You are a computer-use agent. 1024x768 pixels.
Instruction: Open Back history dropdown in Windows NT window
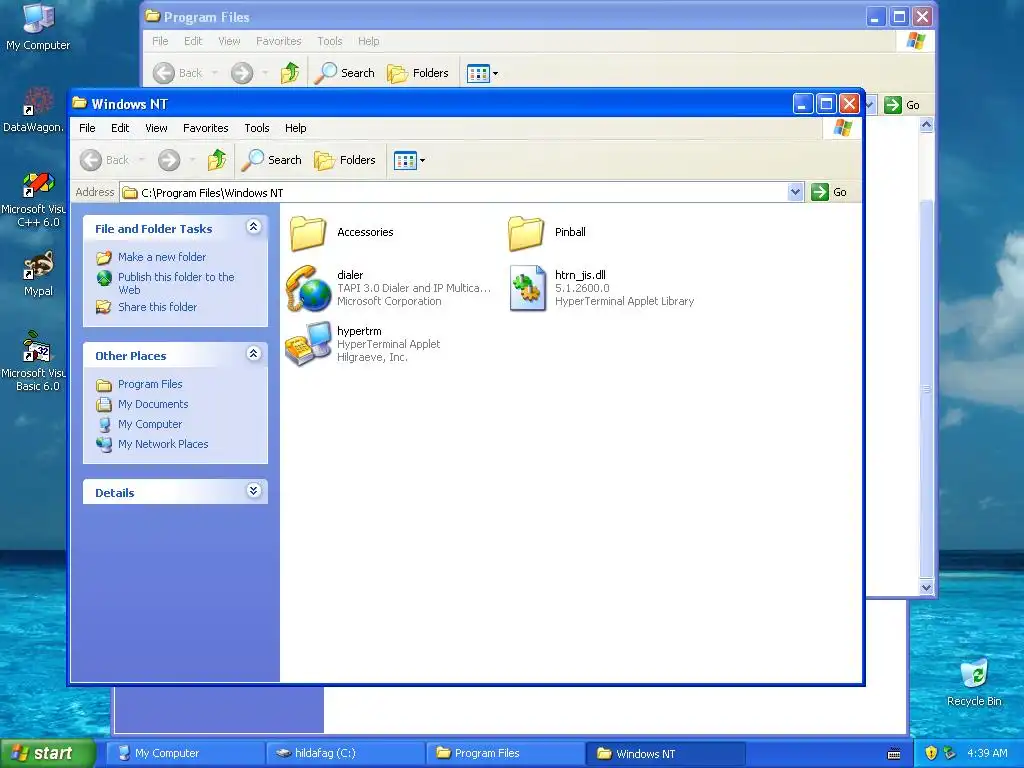point(142,160)
